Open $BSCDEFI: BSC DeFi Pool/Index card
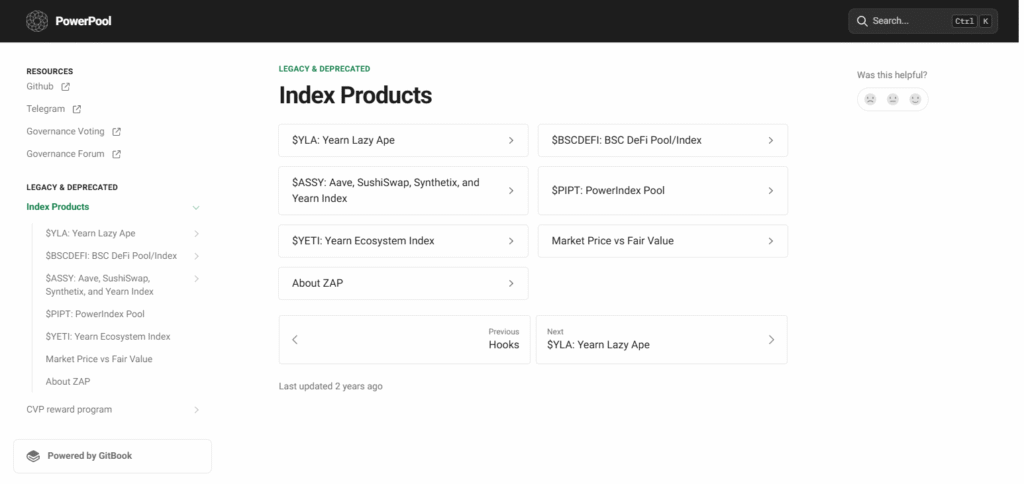Viewport: 1024px width, 484px height. point(663,140)
